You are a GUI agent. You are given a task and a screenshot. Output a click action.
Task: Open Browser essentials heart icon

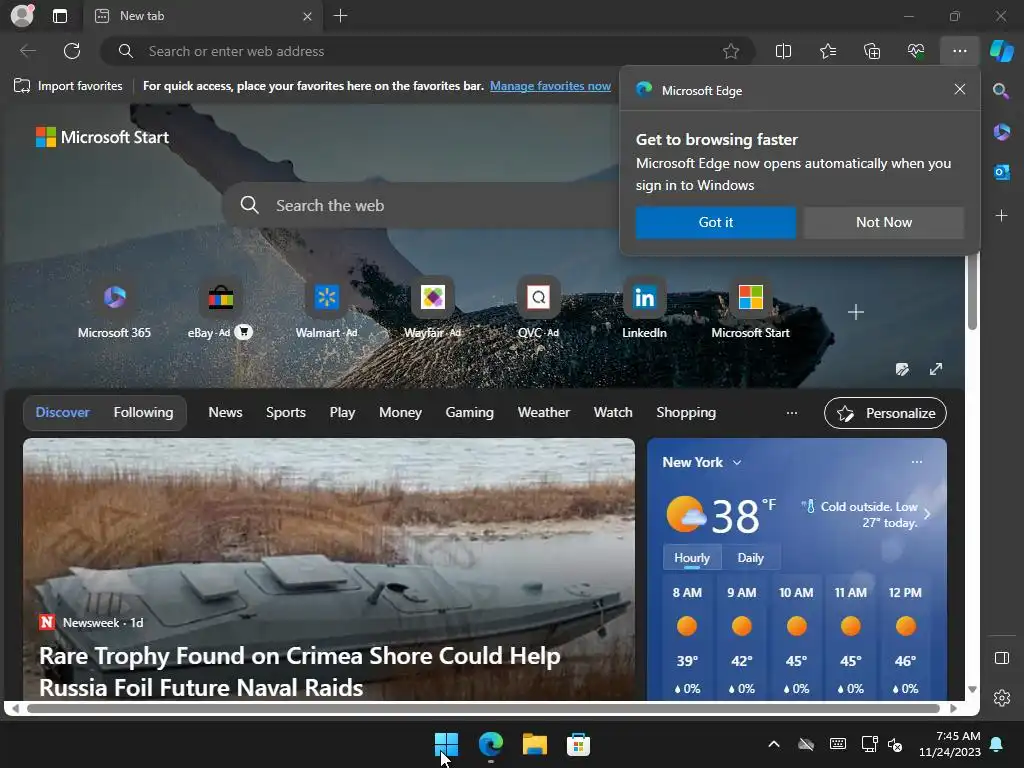pyautogui.click(x=916, y=51)
